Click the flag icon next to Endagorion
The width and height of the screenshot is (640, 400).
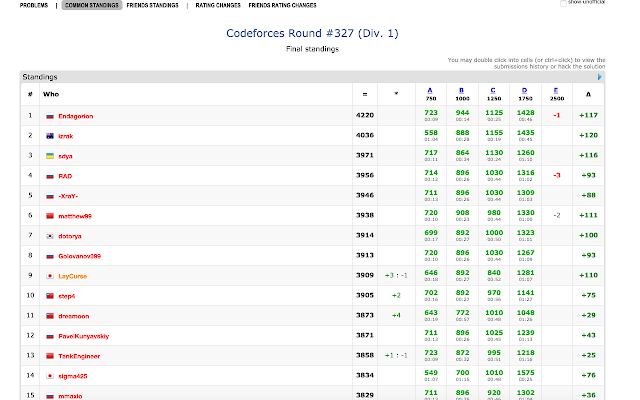point(50,116)
